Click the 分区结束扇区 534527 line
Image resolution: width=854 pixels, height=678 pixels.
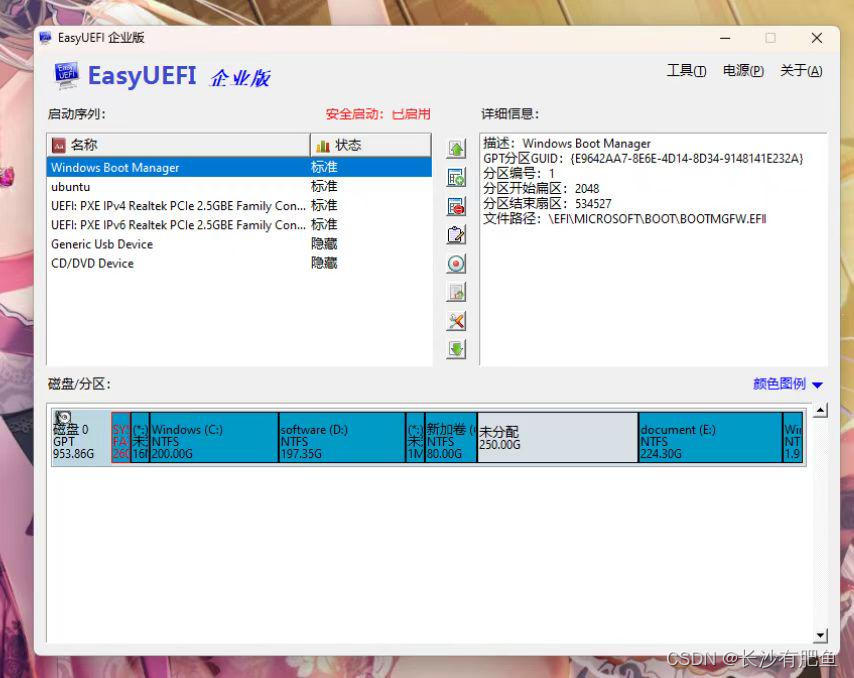[547, 204]
